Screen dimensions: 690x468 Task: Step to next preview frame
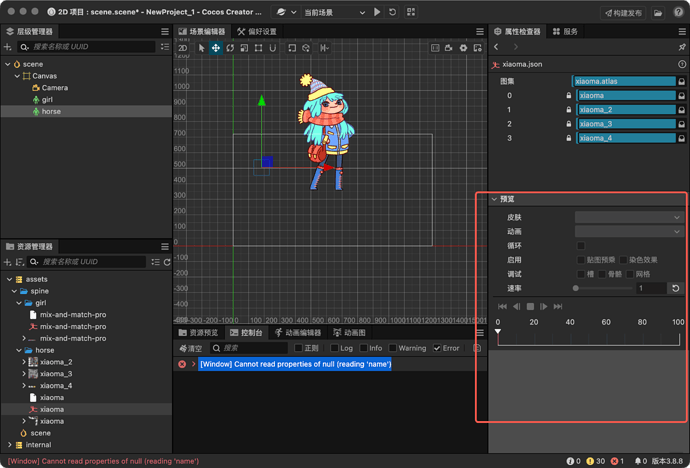tap(544, 307)
